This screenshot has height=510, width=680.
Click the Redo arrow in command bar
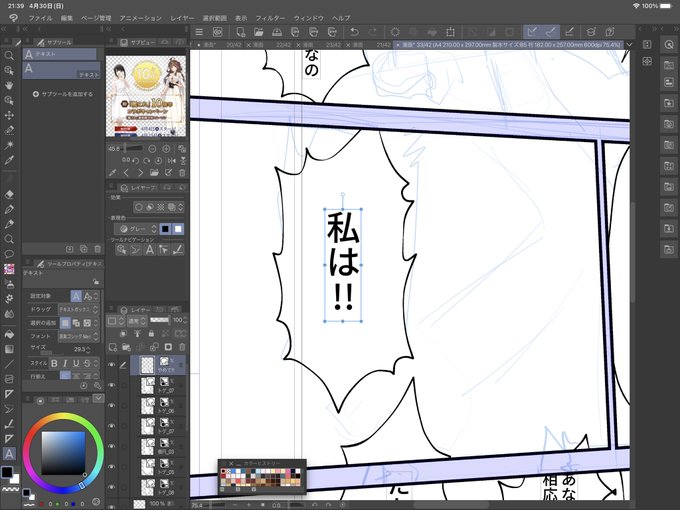click(373, 32)
